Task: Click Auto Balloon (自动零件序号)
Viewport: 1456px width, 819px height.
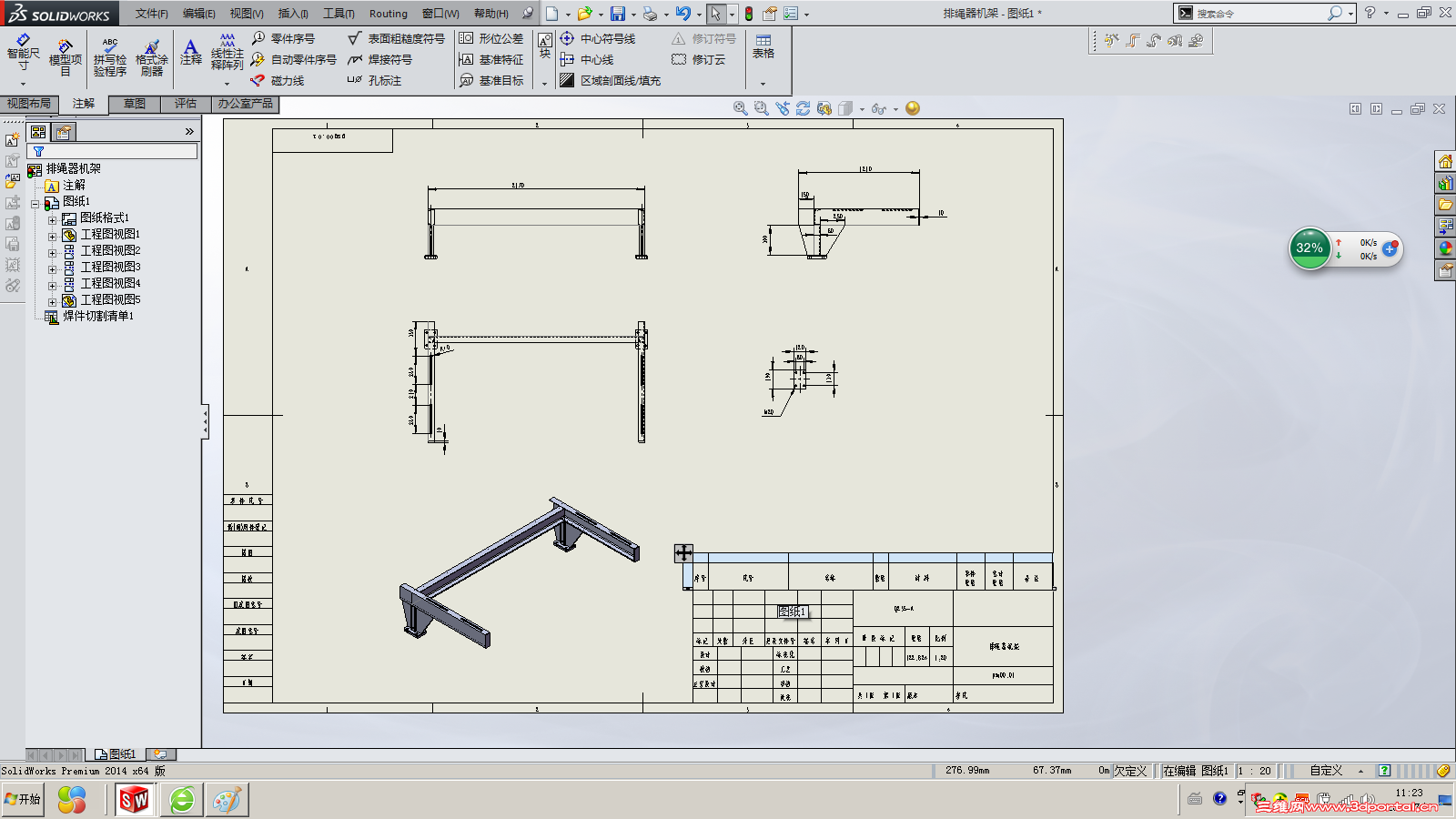Action: pos(294,59)
